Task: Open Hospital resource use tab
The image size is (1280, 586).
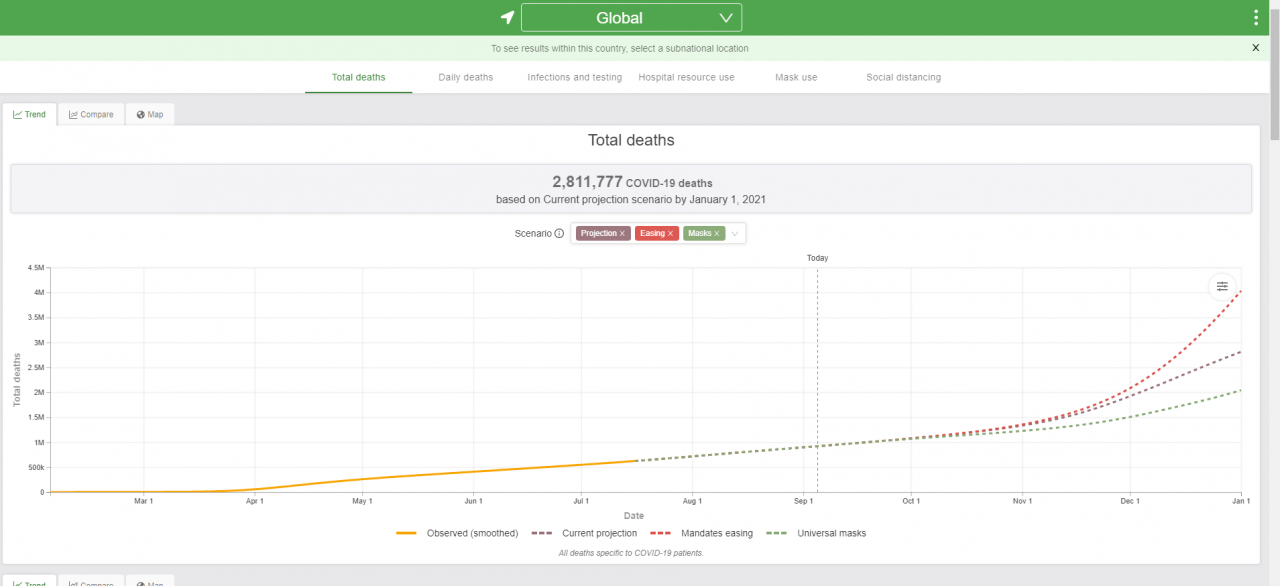Action: [x=687, y=77]
